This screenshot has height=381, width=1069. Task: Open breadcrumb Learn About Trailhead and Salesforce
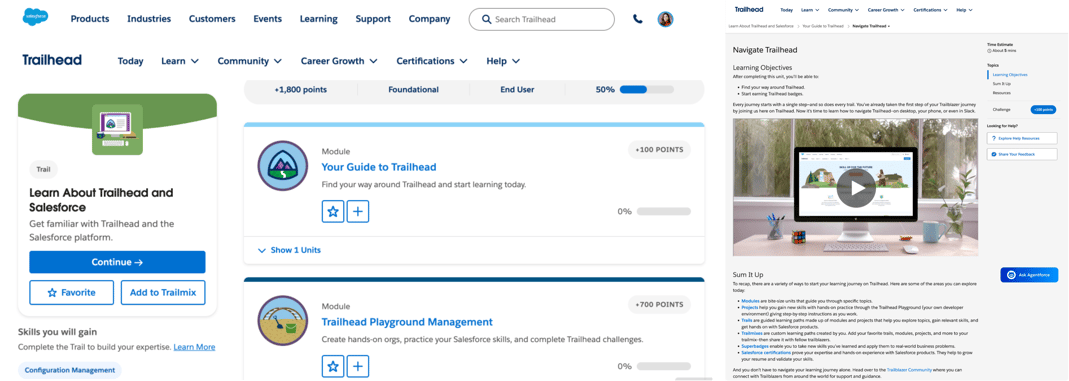coord(761,25)
